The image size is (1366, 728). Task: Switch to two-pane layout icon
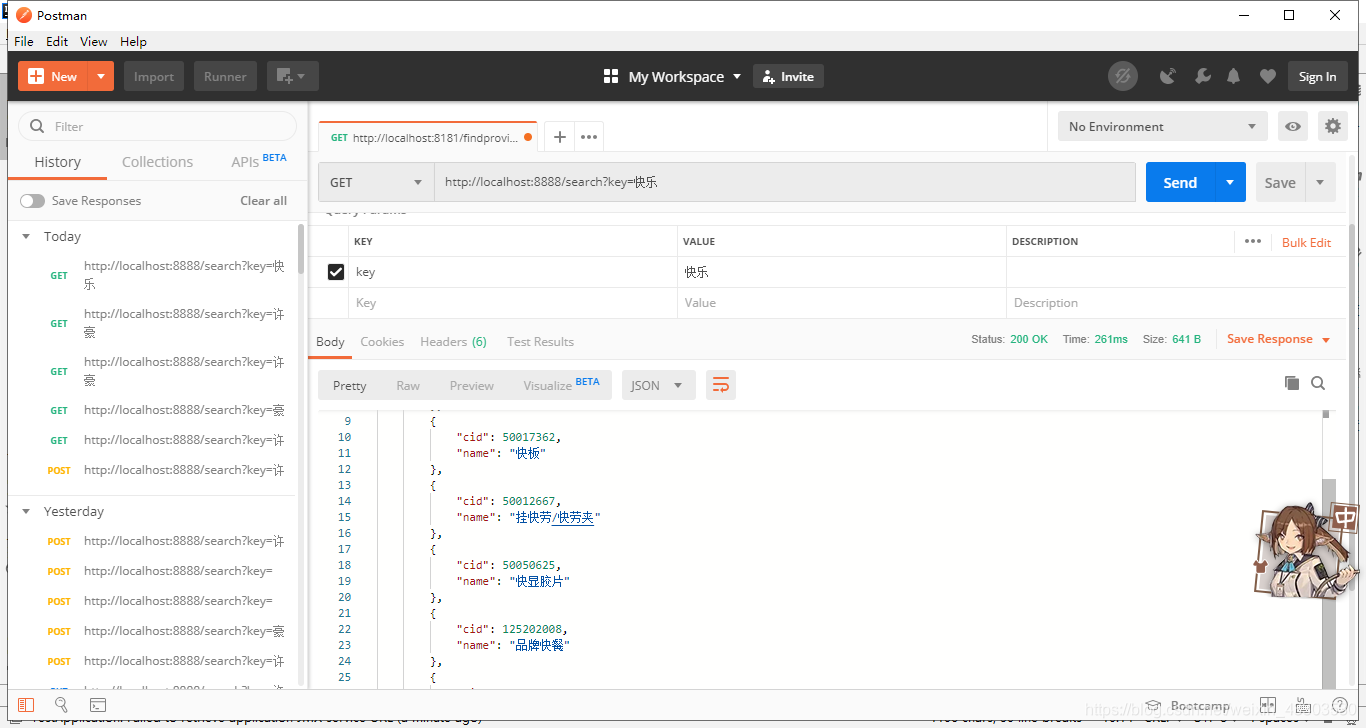coord(1268,705)
